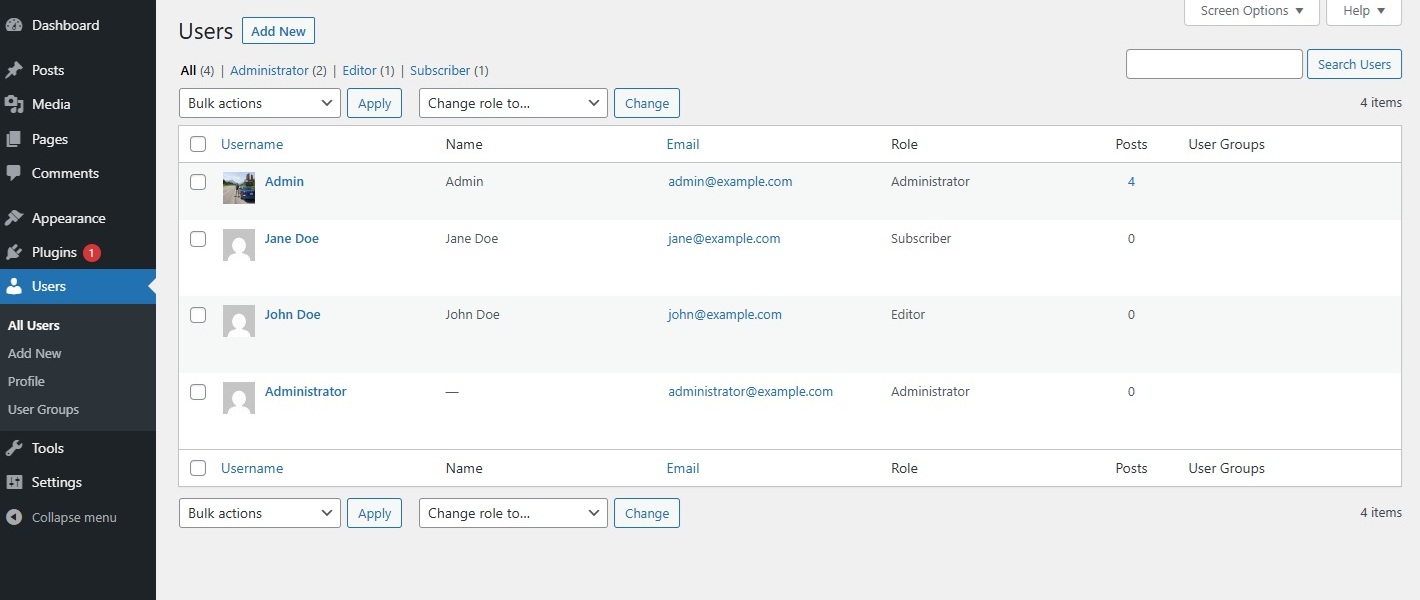Image resolution: width=1420 pixels, height=600 pixels.
Task: Click the Pages document icon
Action: pyautogui.click(x=14, y=139)
